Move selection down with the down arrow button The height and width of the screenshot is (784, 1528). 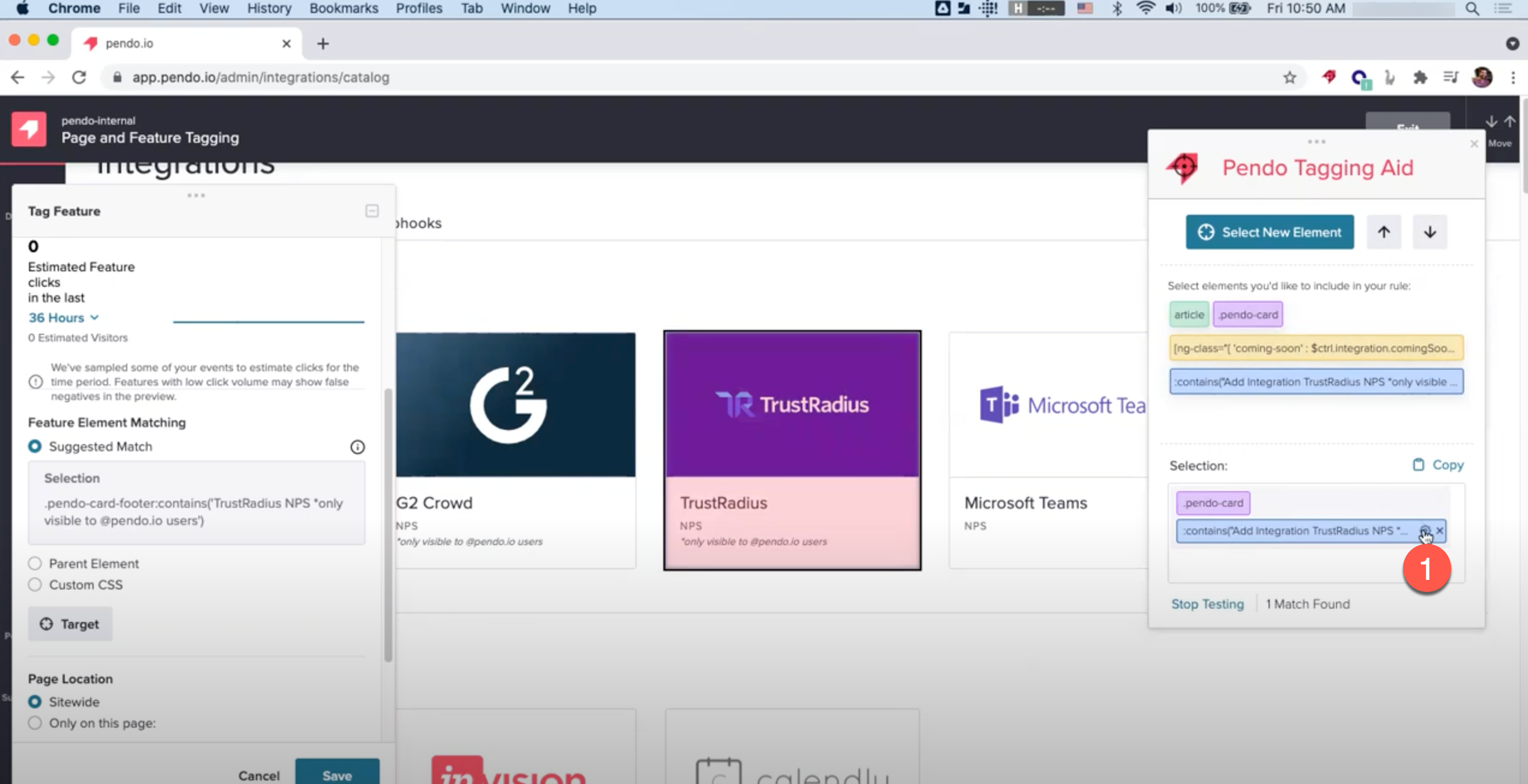click(x=1429, y=232)
